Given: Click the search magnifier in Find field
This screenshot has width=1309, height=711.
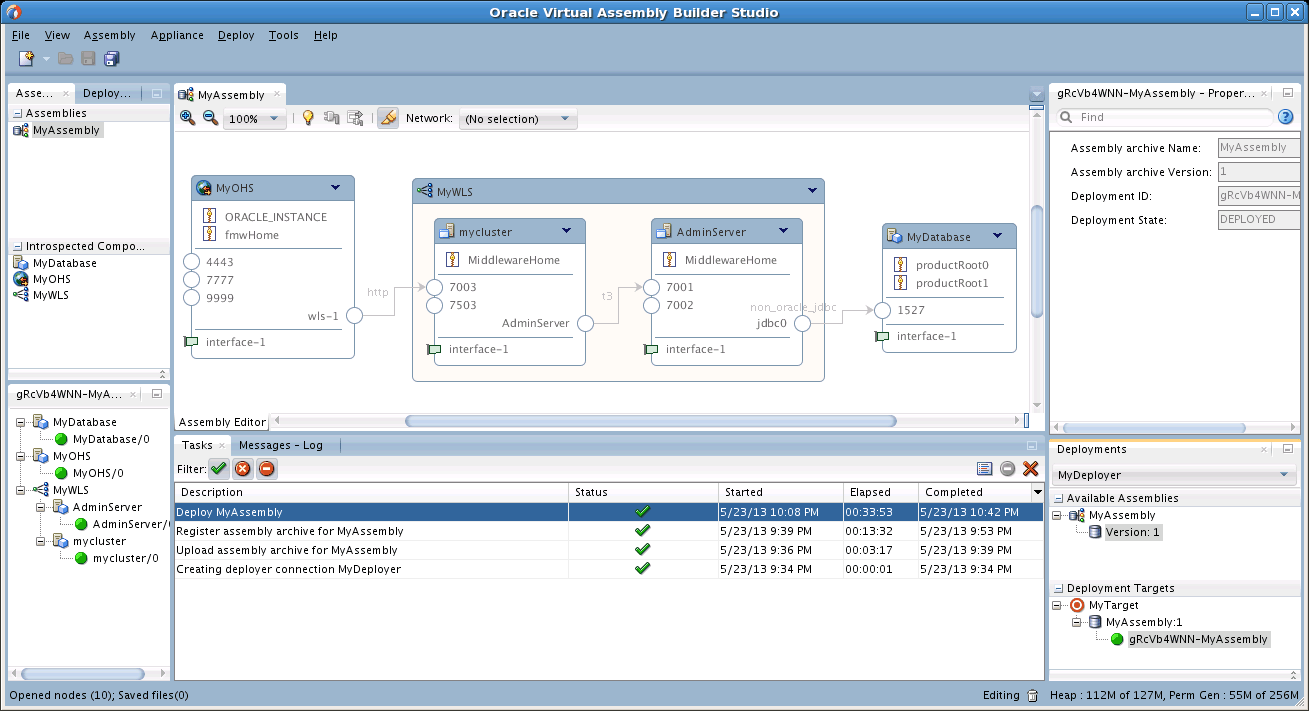Looking at the screenshot, I should pos(1067,117).
